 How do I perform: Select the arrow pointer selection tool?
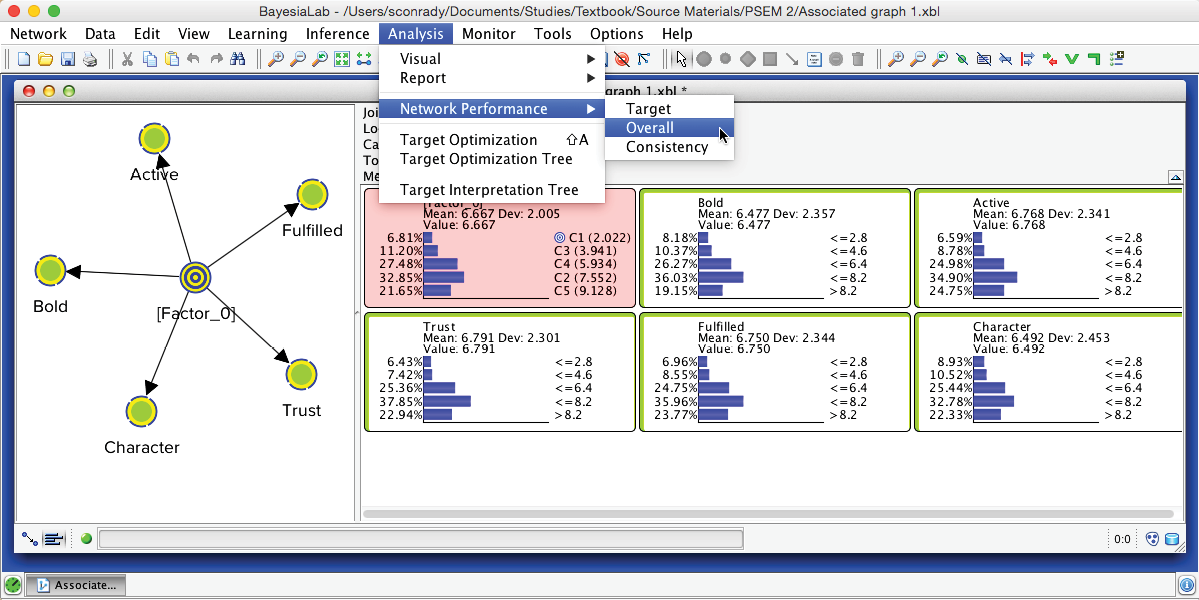681,59
